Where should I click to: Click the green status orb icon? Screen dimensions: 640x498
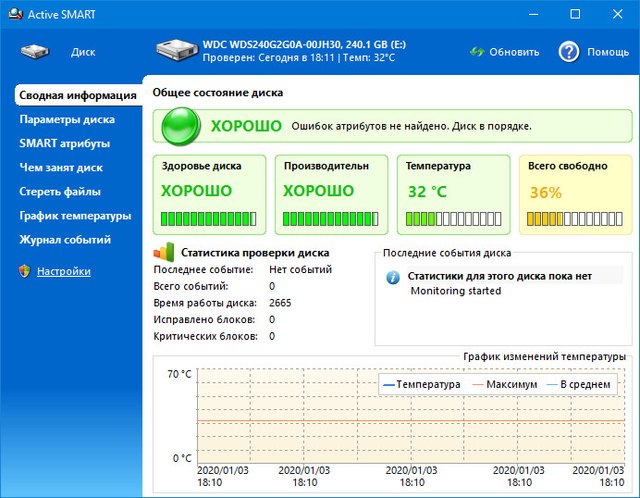point(180,127)
